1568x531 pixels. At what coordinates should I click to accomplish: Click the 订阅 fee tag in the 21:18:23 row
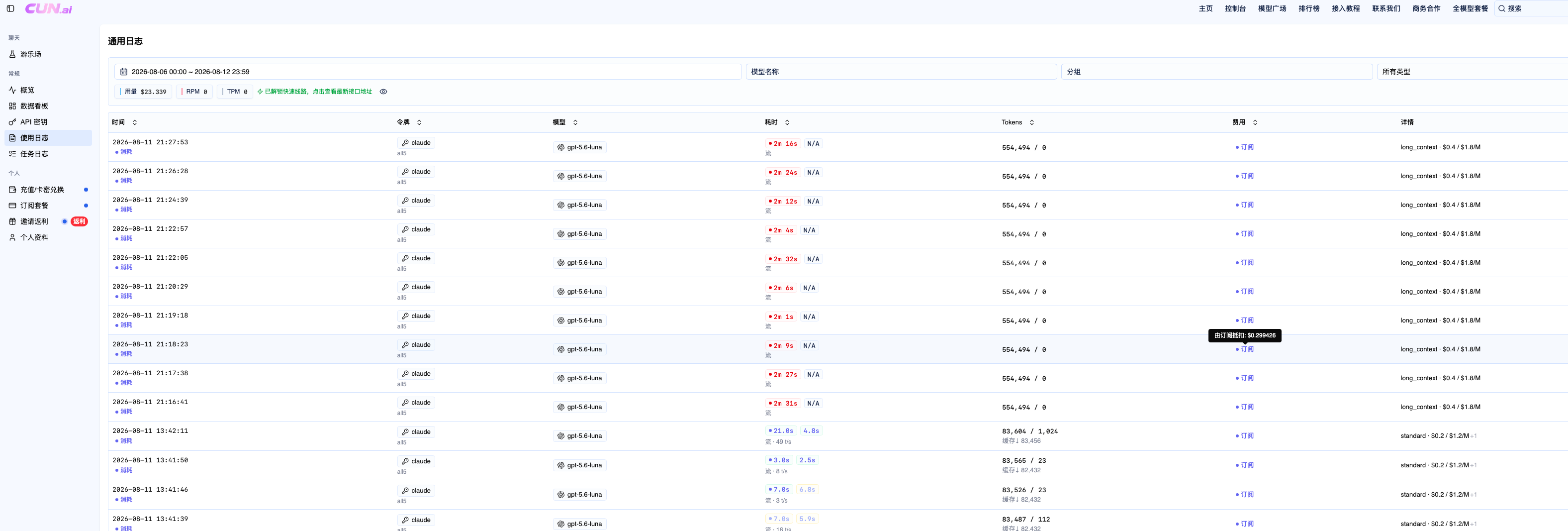1244,349
